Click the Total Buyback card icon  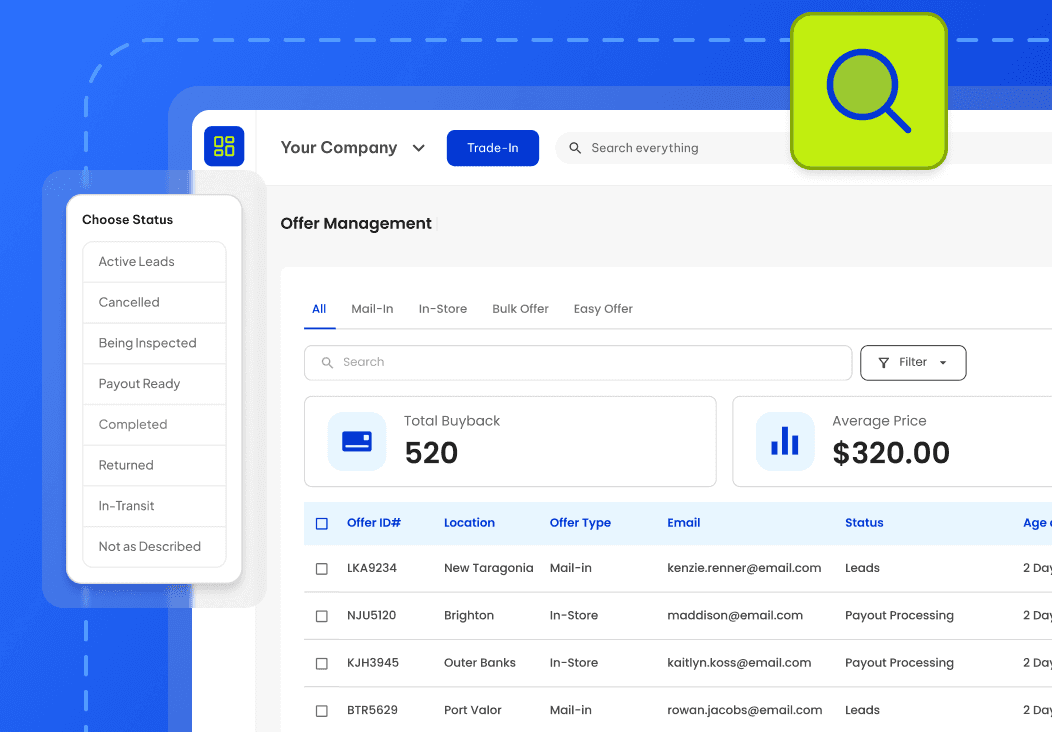[x=357, y=441]
